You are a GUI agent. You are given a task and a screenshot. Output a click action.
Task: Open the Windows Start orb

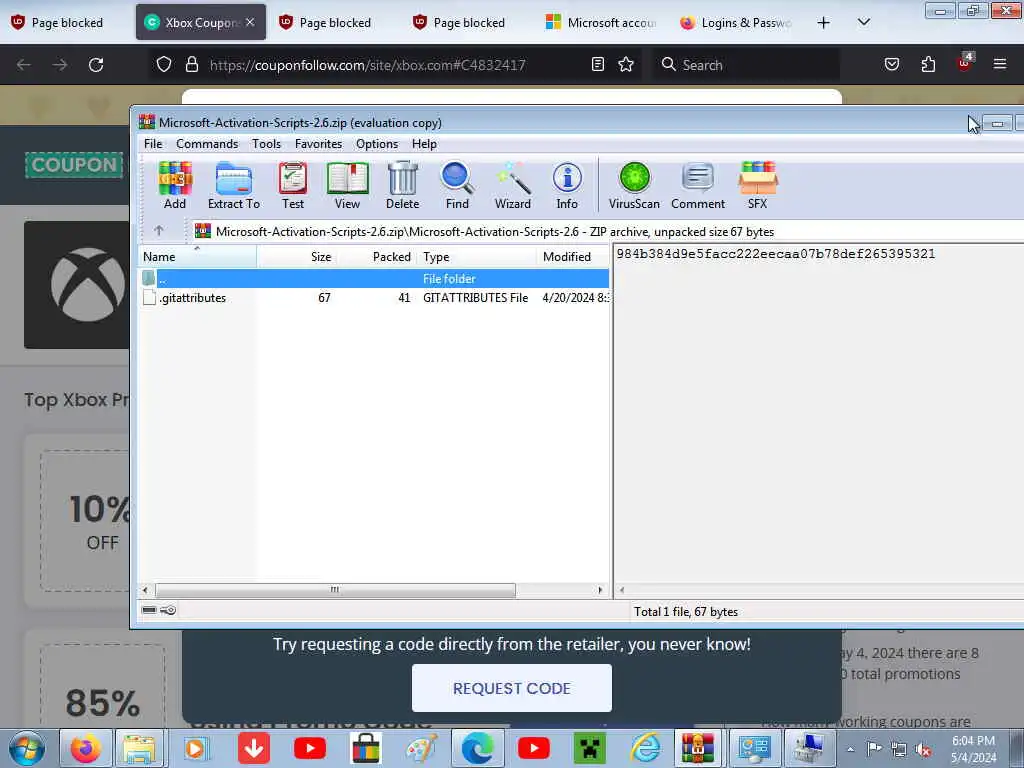(27, 748)
